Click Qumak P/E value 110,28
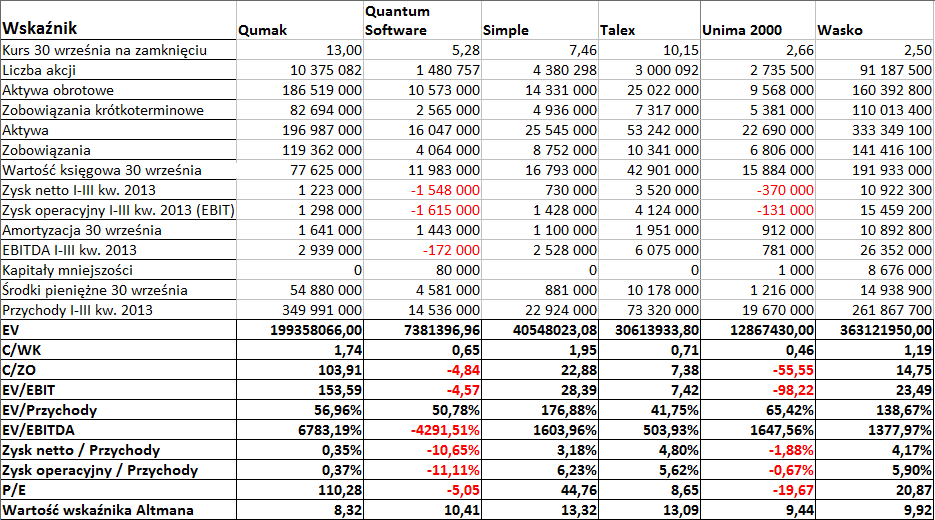 (x=339, y=490)
